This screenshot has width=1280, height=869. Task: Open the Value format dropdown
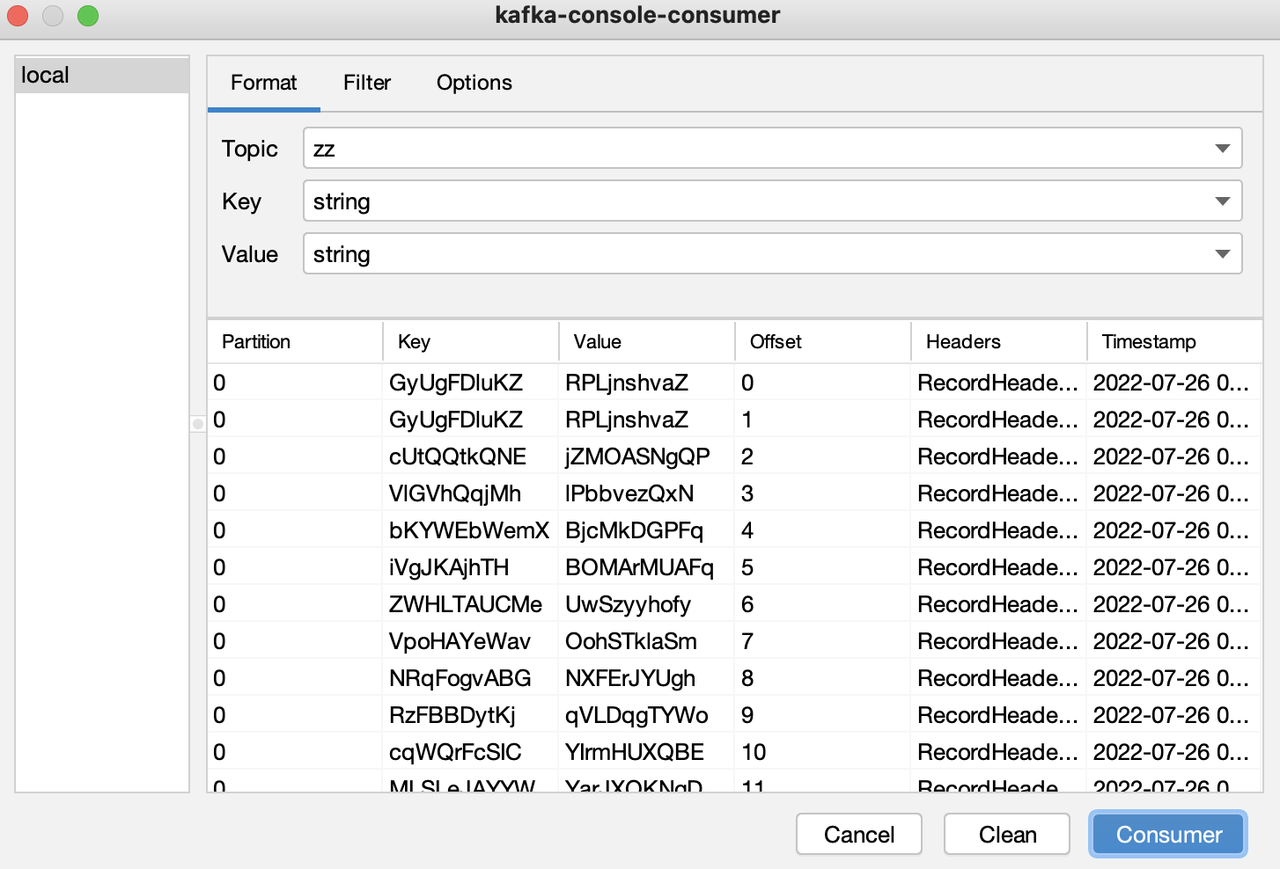[1222, 253]
